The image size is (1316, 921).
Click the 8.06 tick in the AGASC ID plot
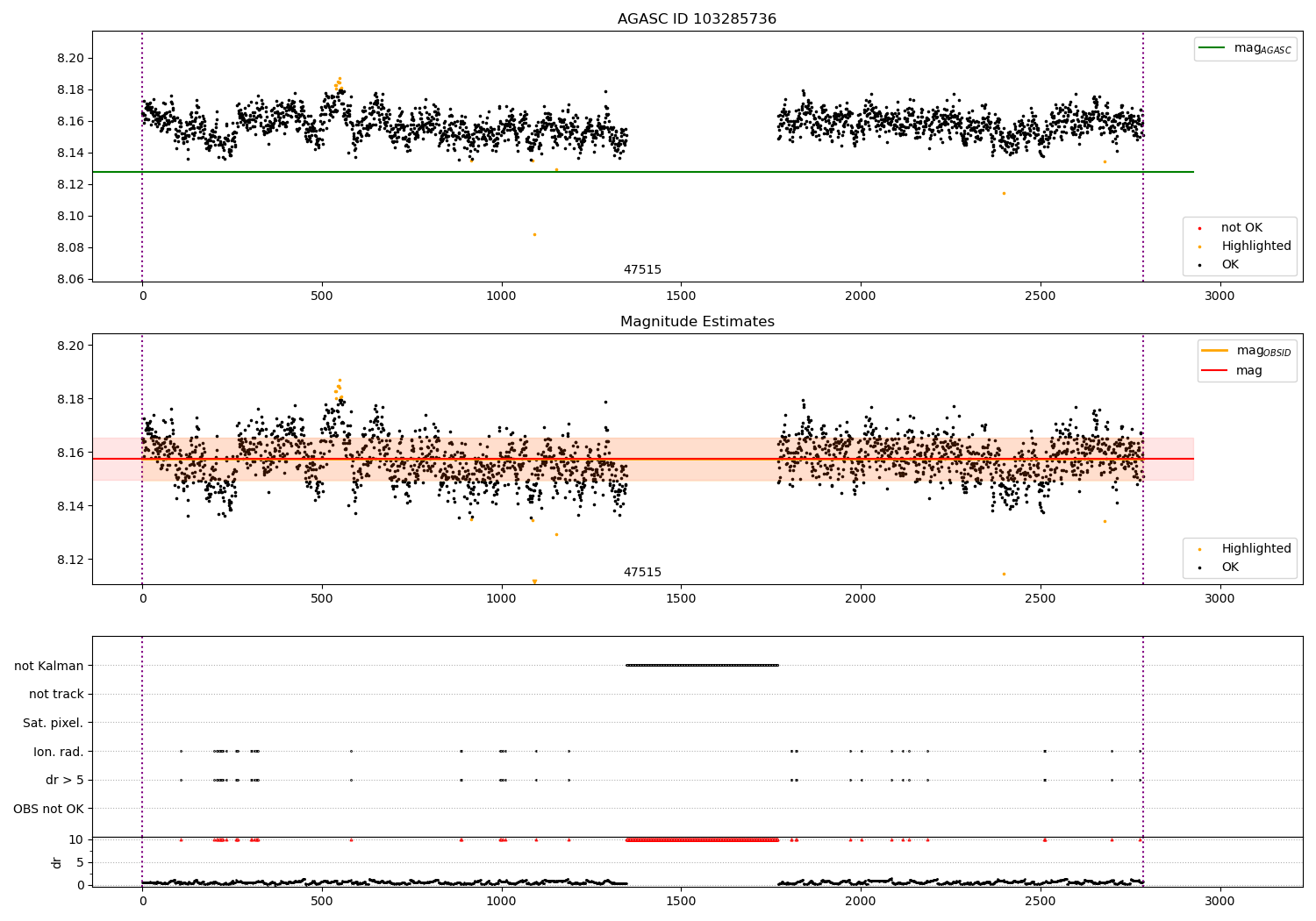click(70, 280)
